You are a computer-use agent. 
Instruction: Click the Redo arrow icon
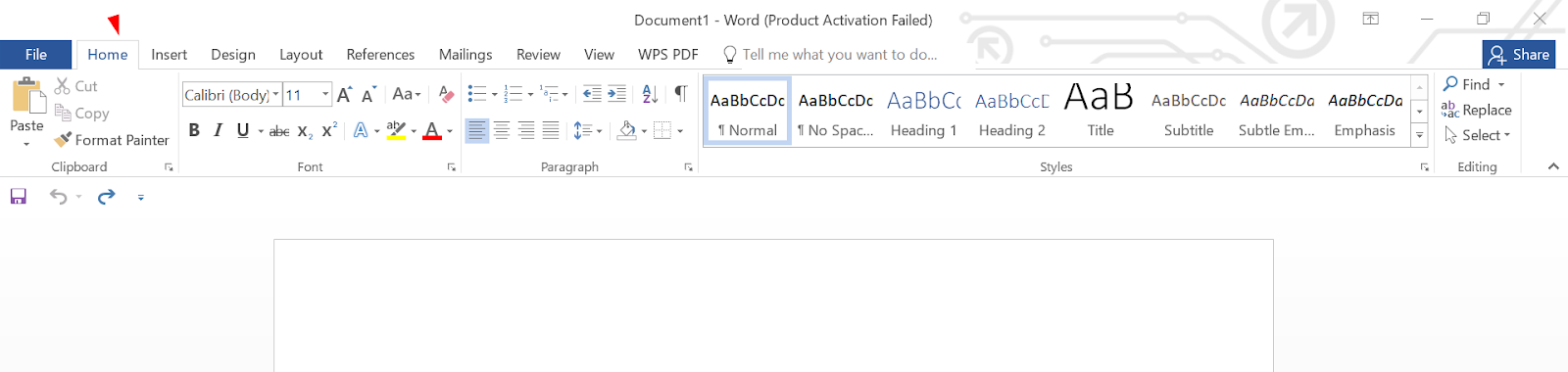tap(106, 197)
